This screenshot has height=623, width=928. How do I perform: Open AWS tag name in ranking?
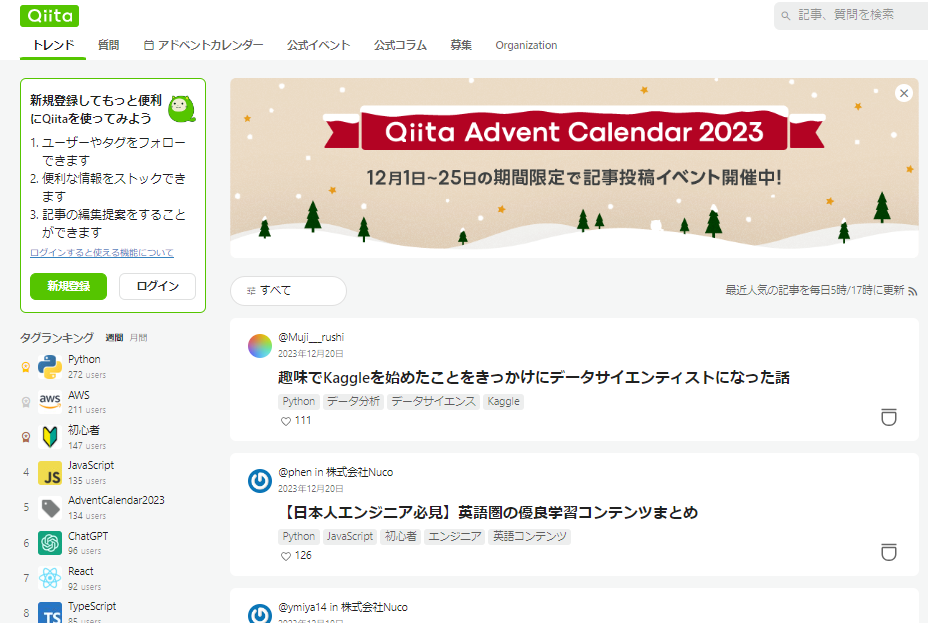coord(79,395)
